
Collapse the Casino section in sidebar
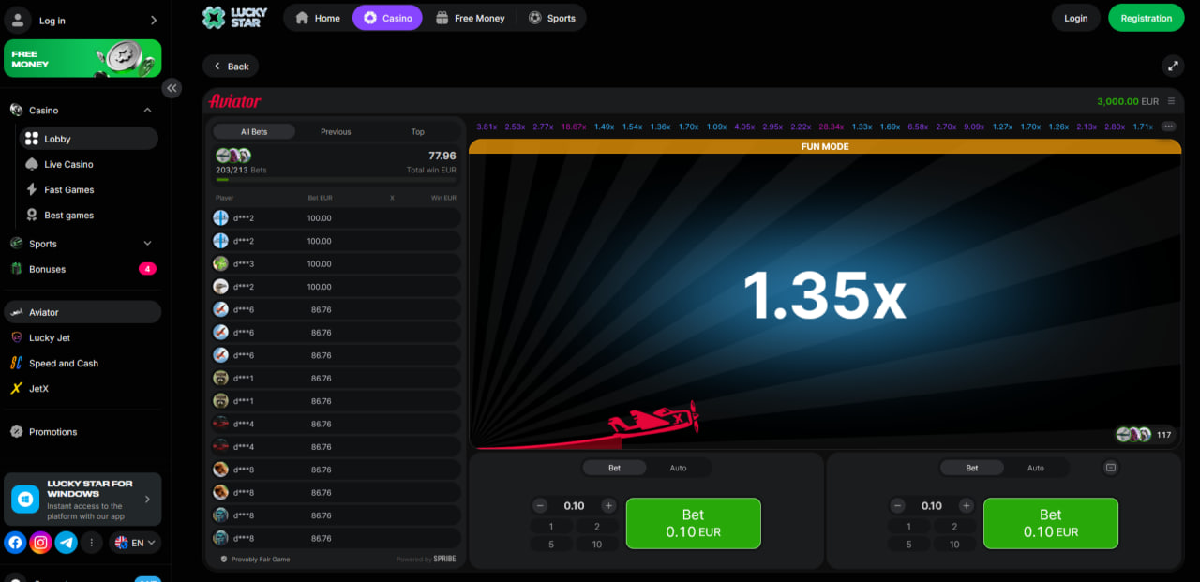tap(148, 110)
